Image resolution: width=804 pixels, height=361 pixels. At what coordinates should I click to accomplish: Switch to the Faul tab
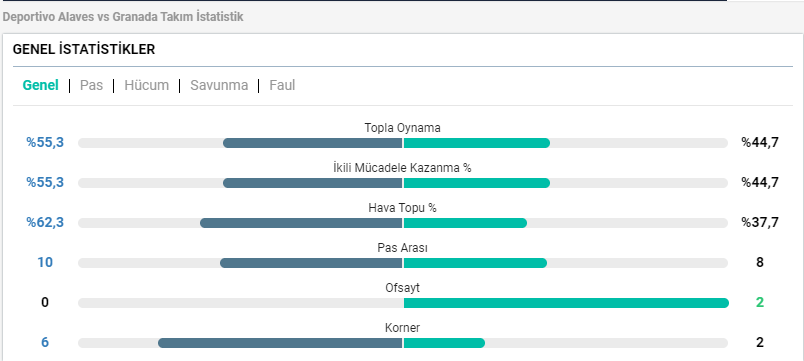[282, 85]
